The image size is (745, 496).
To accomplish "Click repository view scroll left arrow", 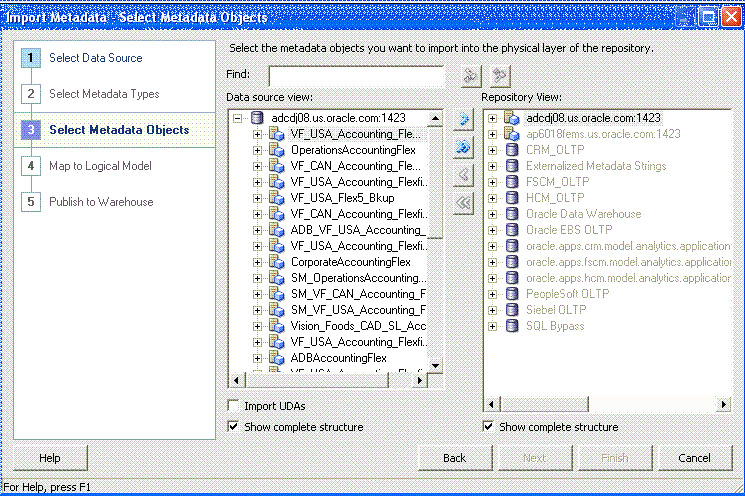I will point(492,404).
